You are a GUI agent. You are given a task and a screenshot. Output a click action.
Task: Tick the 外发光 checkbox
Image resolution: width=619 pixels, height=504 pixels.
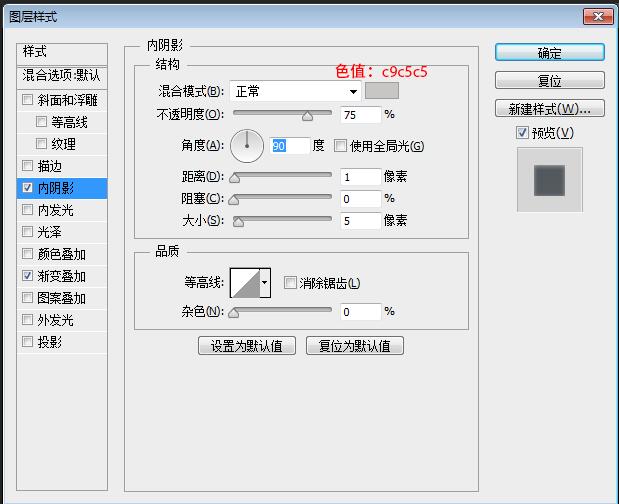[27, 319]
